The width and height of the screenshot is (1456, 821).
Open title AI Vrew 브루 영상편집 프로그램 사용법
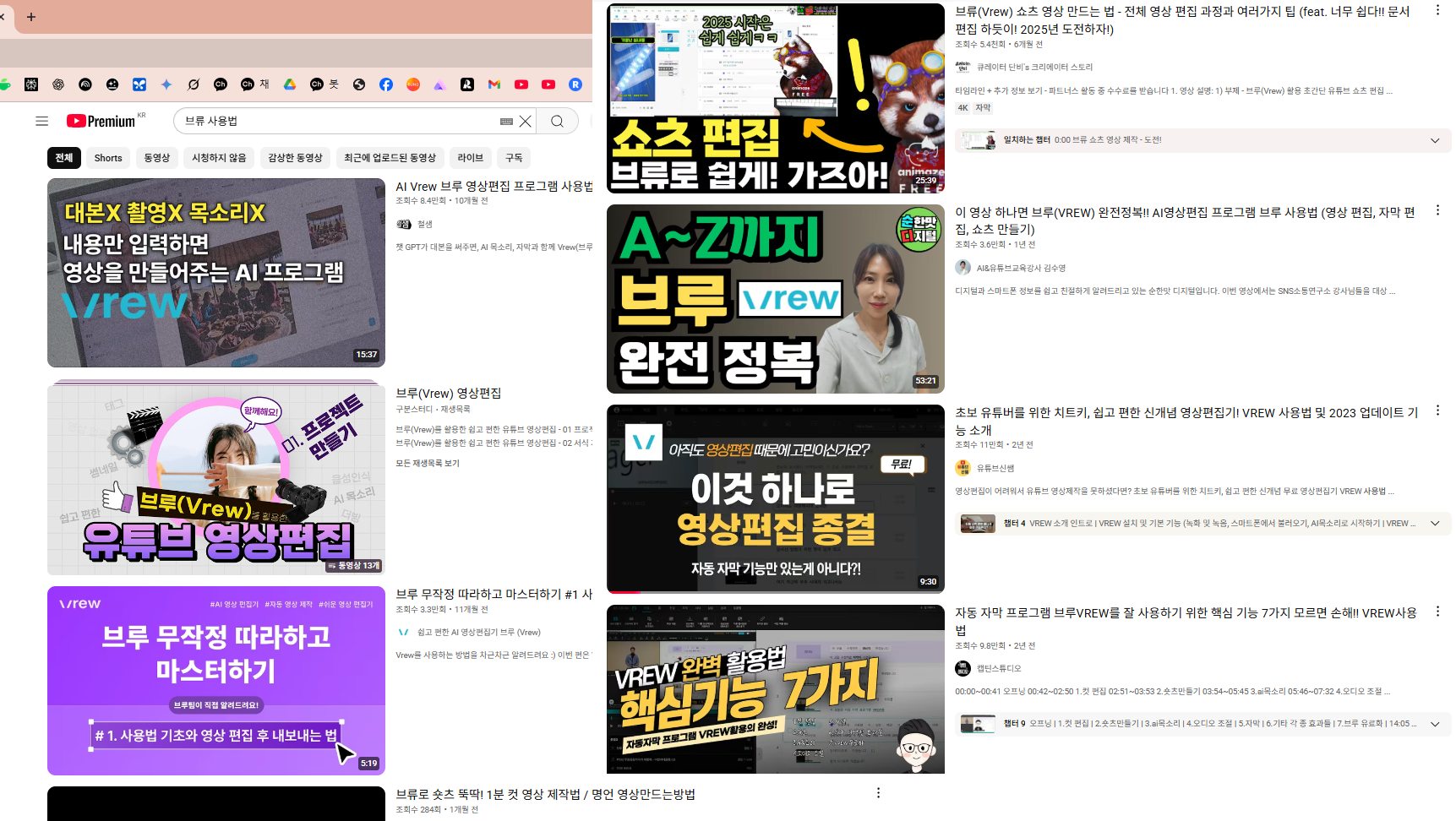point(494,187)
